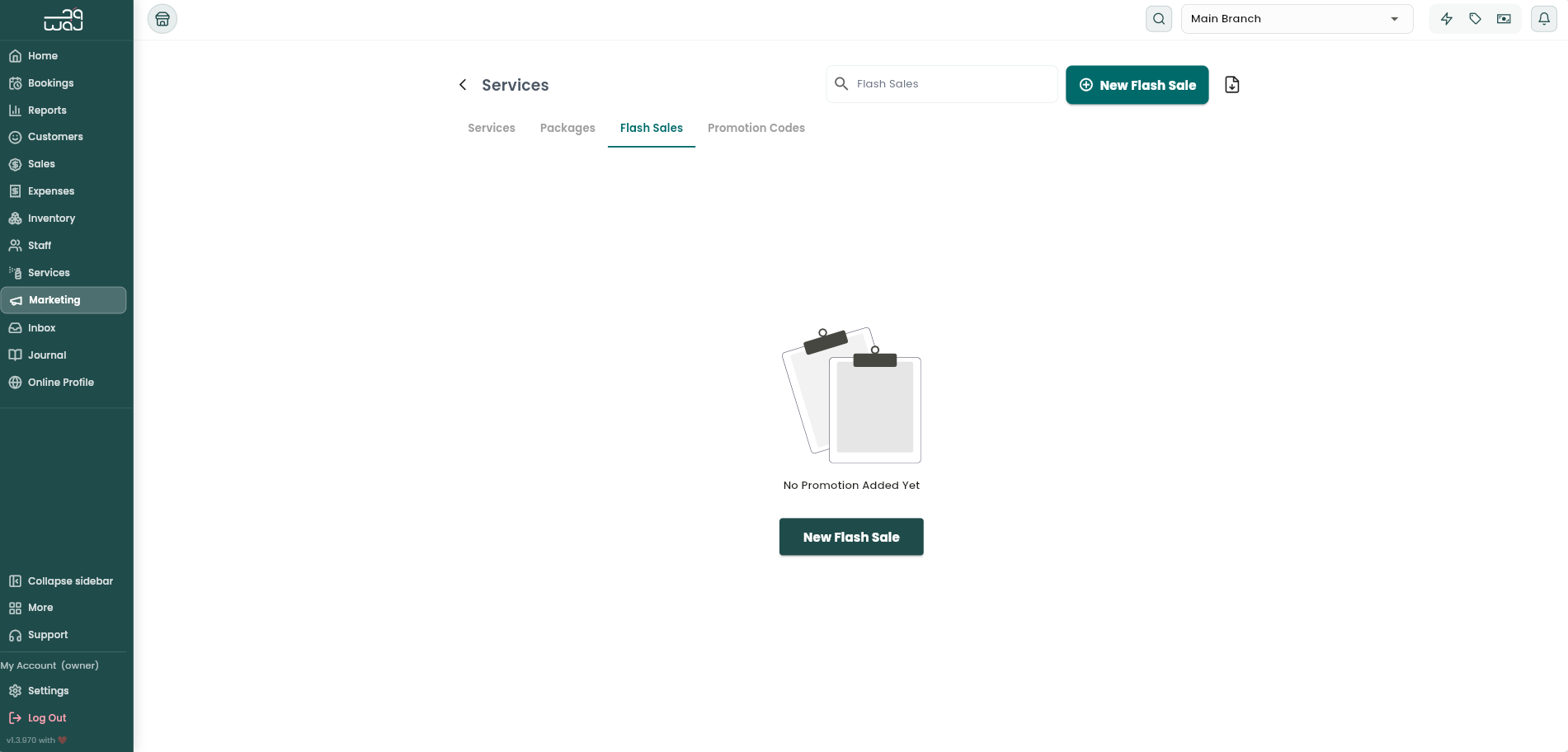The image size is (1568, 752).
Task: Open Inbox menu item label
Action: (x=41, y=328)
